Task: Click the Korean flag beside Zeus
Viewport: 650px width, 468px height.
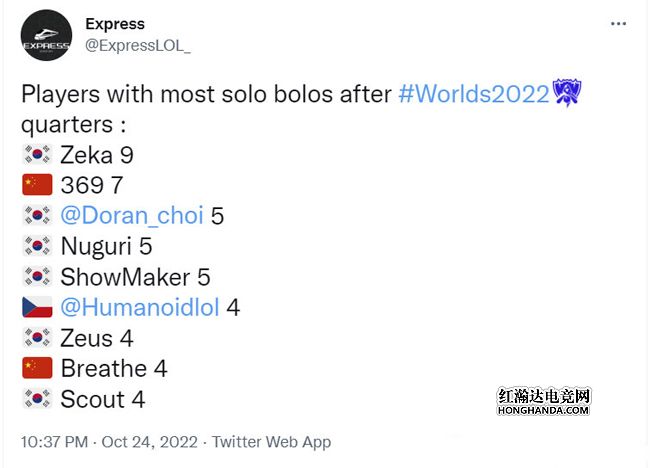Action: 37,337
